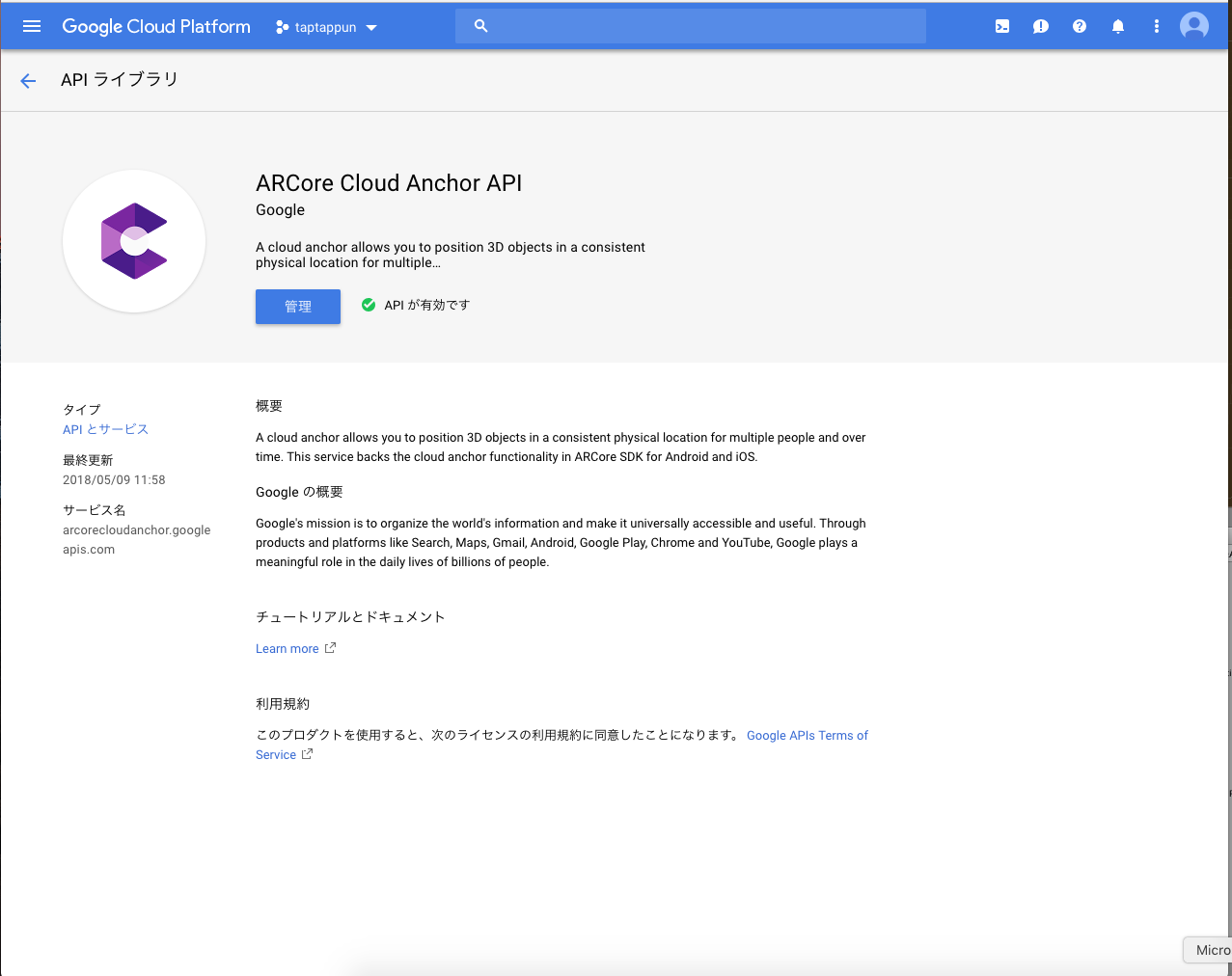Open the Help question mark icon
Image resolution: width=1232 pixels, height=976 pixels.
coord(1079,26)
